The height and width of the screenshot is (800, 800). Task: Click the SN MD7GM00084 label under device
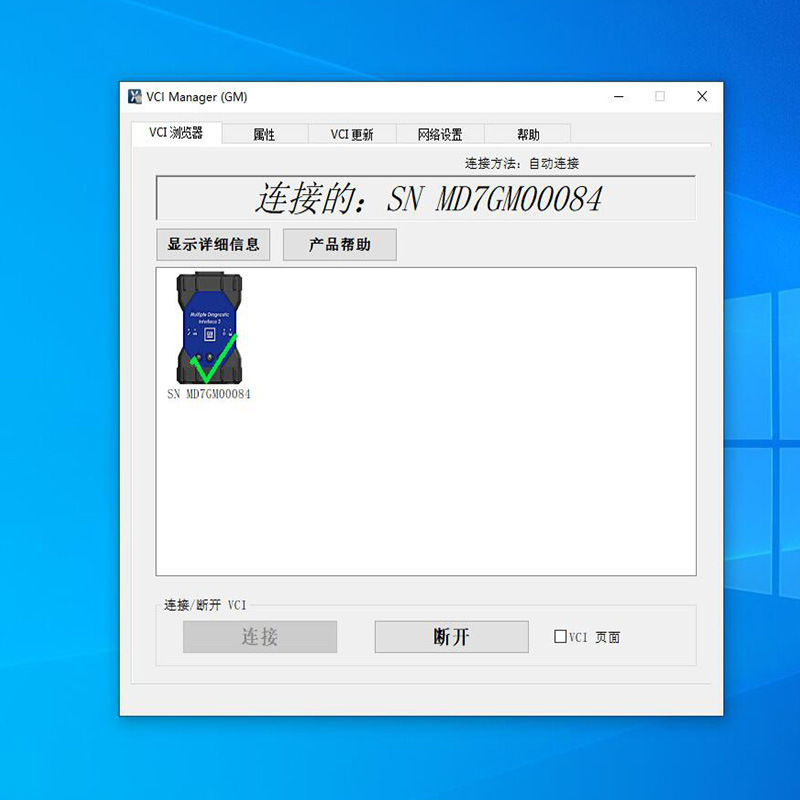pos(209,394)
